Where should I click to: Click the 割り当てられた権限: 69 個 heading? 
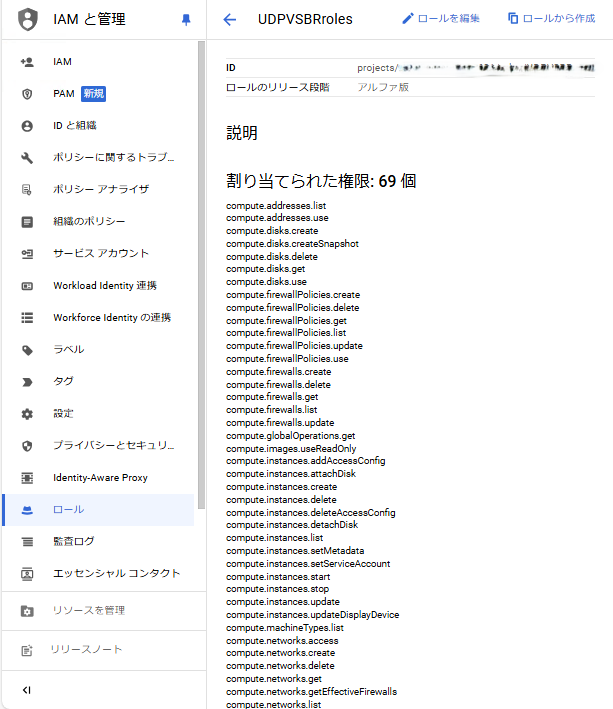(x=321, y=181)
